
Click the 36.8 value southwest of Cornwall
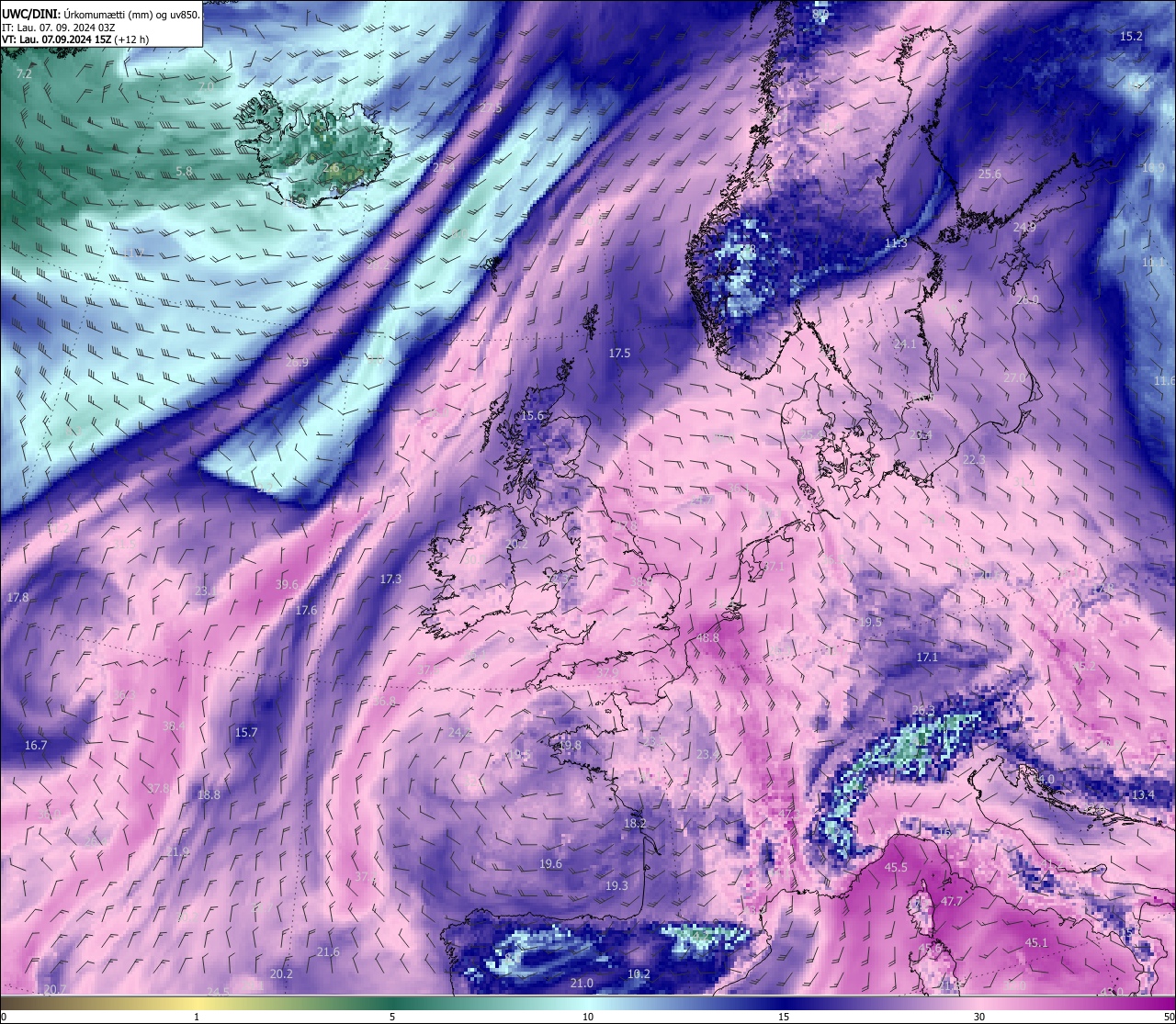pyautogui.click(x=384, y=701)
